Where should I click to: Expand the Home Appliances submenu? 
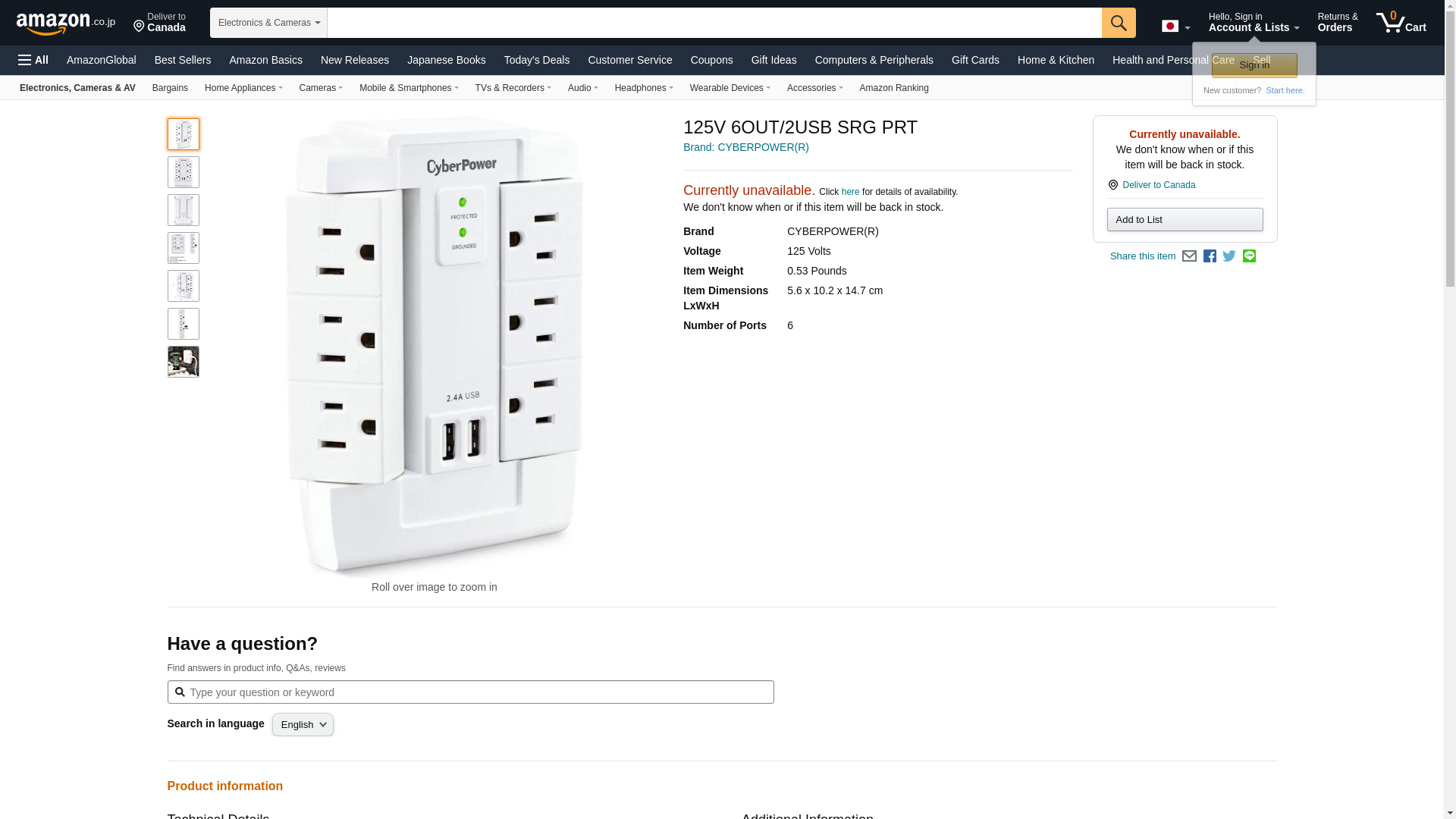(x=243, y=88)
